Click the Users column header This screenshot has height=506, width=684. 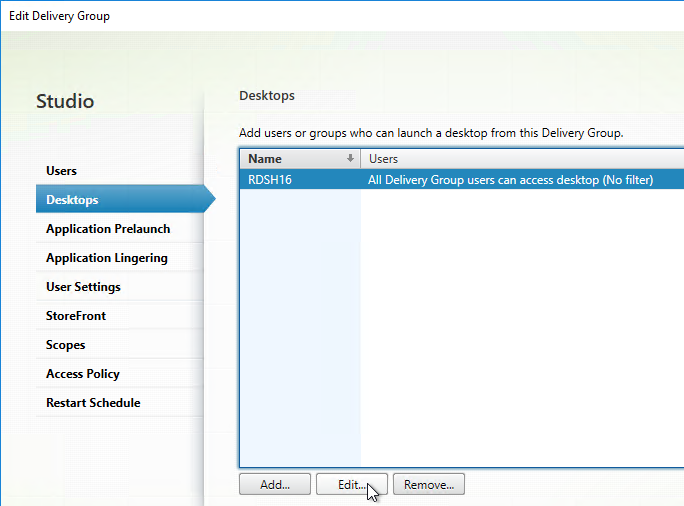(384, 159)
